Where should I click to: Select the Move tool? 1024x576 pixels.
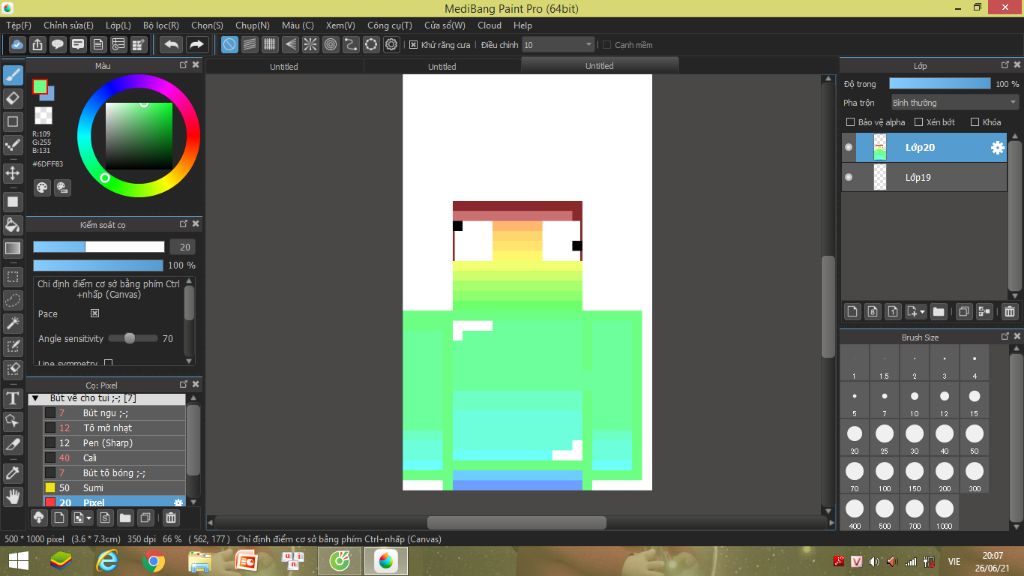pos(13,173)
